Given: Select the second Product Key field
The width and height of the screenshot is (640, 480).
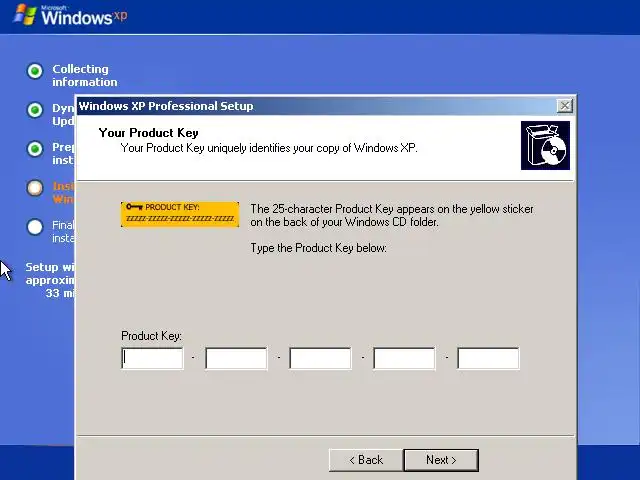Looking at the screenshot, I should [236, 358].
